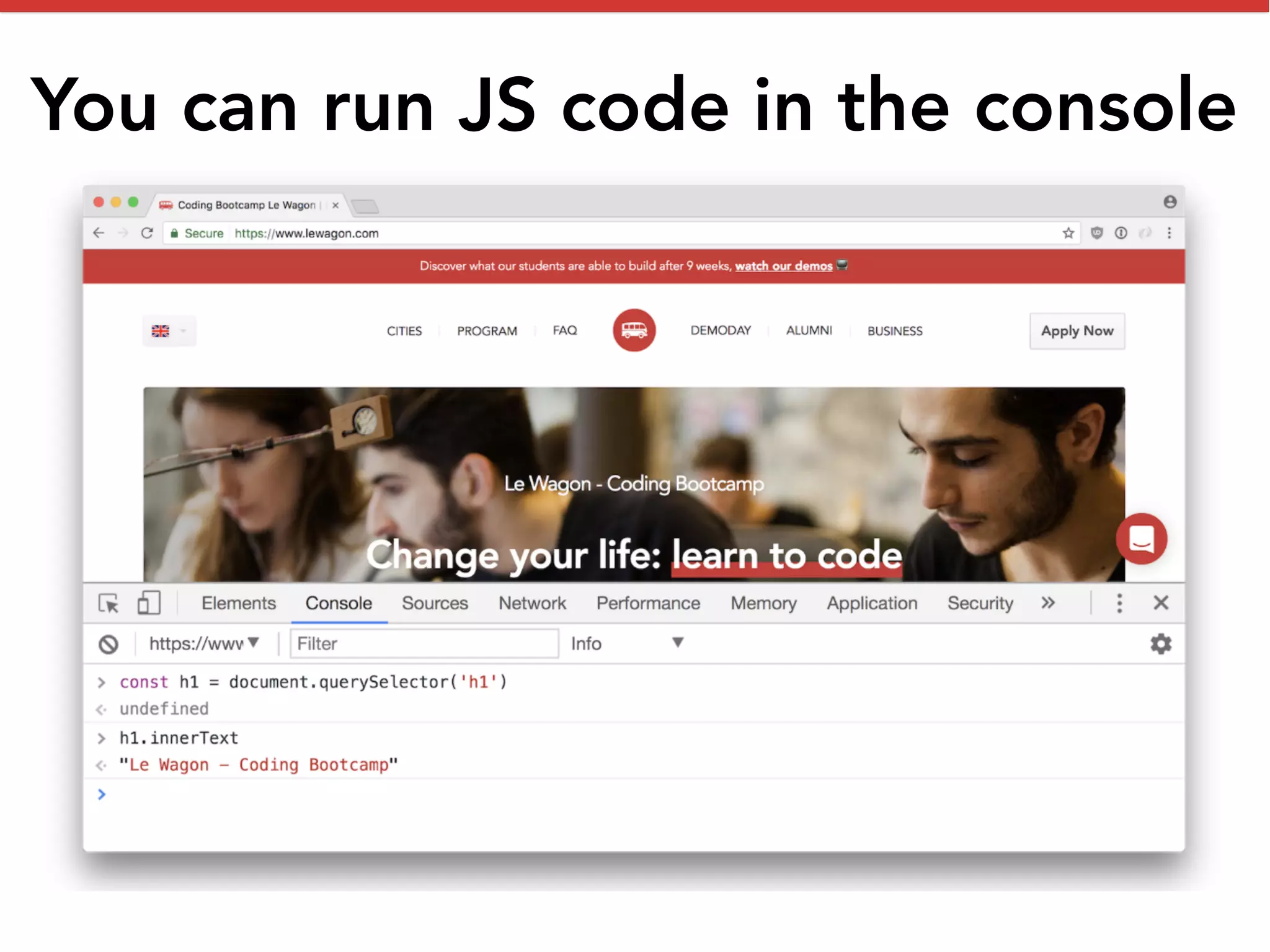Open the ALUMNI nav link

click(x=809, y=330)
